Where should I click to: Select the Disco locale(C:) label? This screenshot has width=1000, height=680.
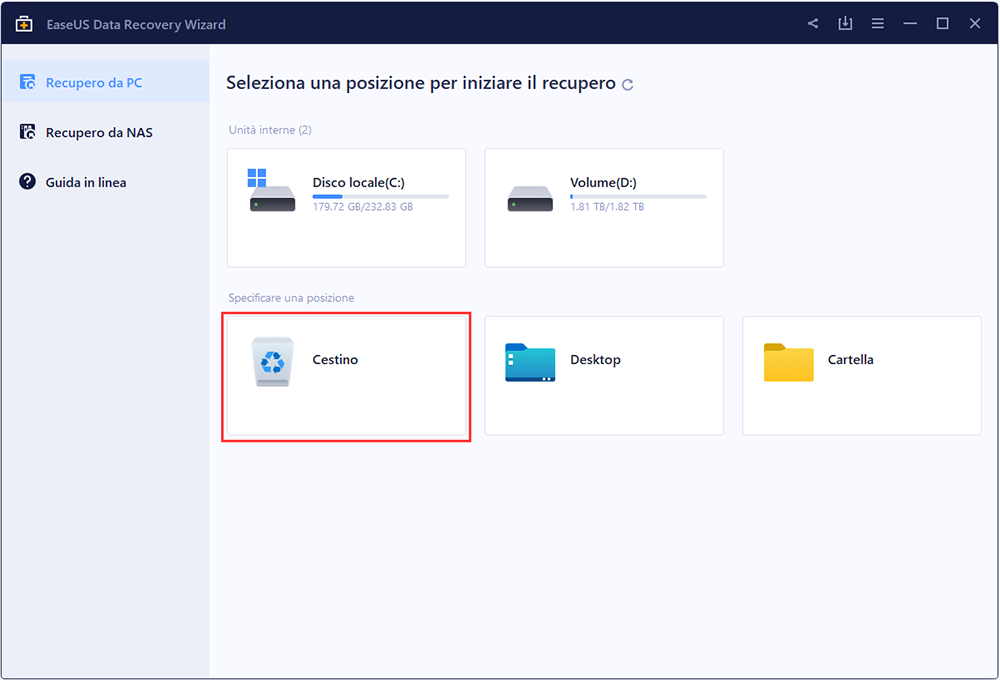click(358, 182)
